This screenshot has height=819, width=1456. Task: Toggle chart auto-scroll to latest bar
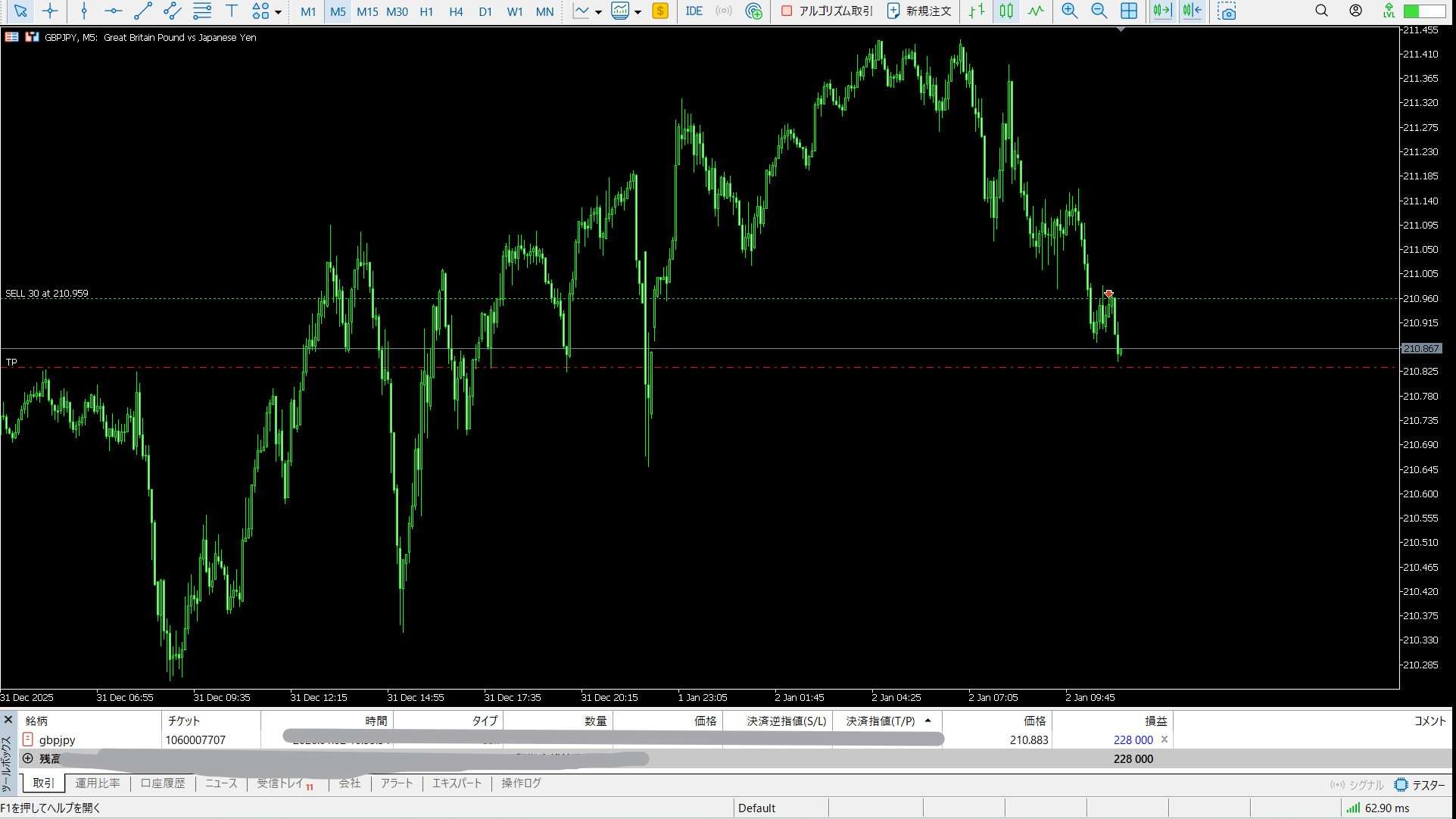tap(1161, 11)
